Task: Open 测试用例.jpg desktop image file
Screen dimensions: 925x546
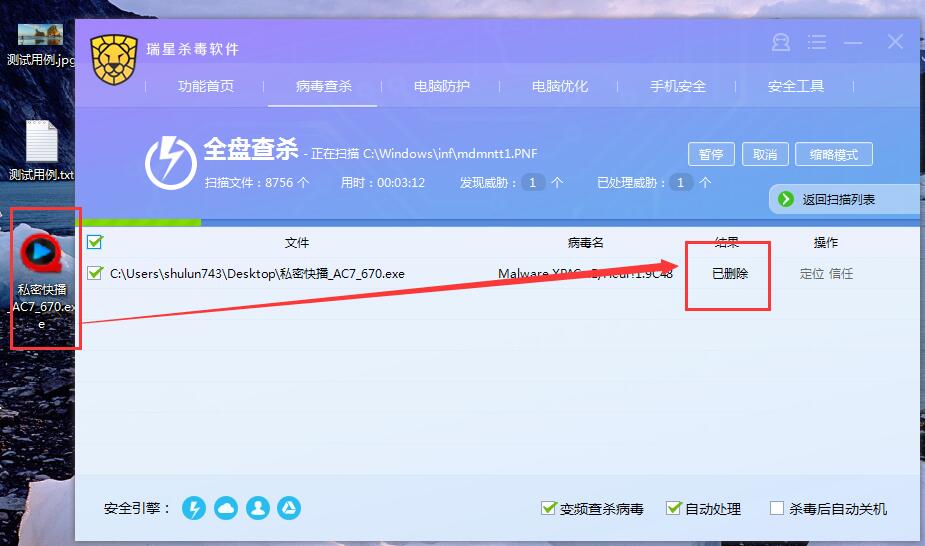Action: [40, 45]
